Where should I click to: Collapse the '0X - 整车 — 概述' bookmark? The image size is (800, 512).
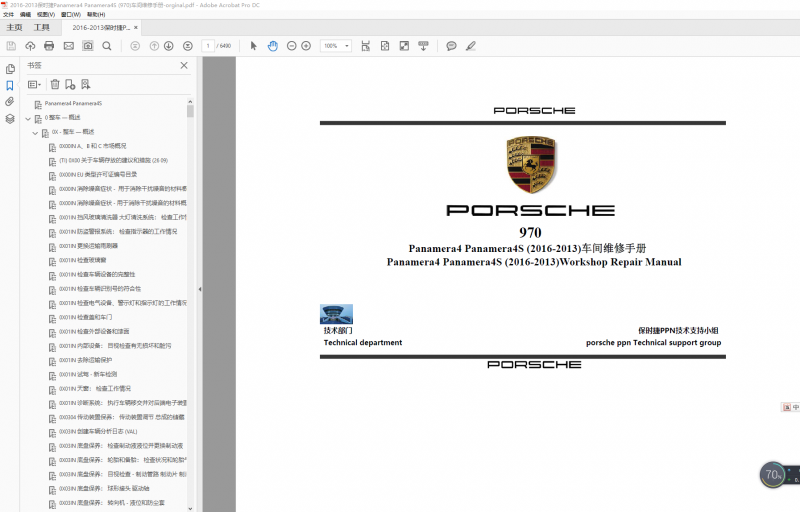(x=35, y=133)
